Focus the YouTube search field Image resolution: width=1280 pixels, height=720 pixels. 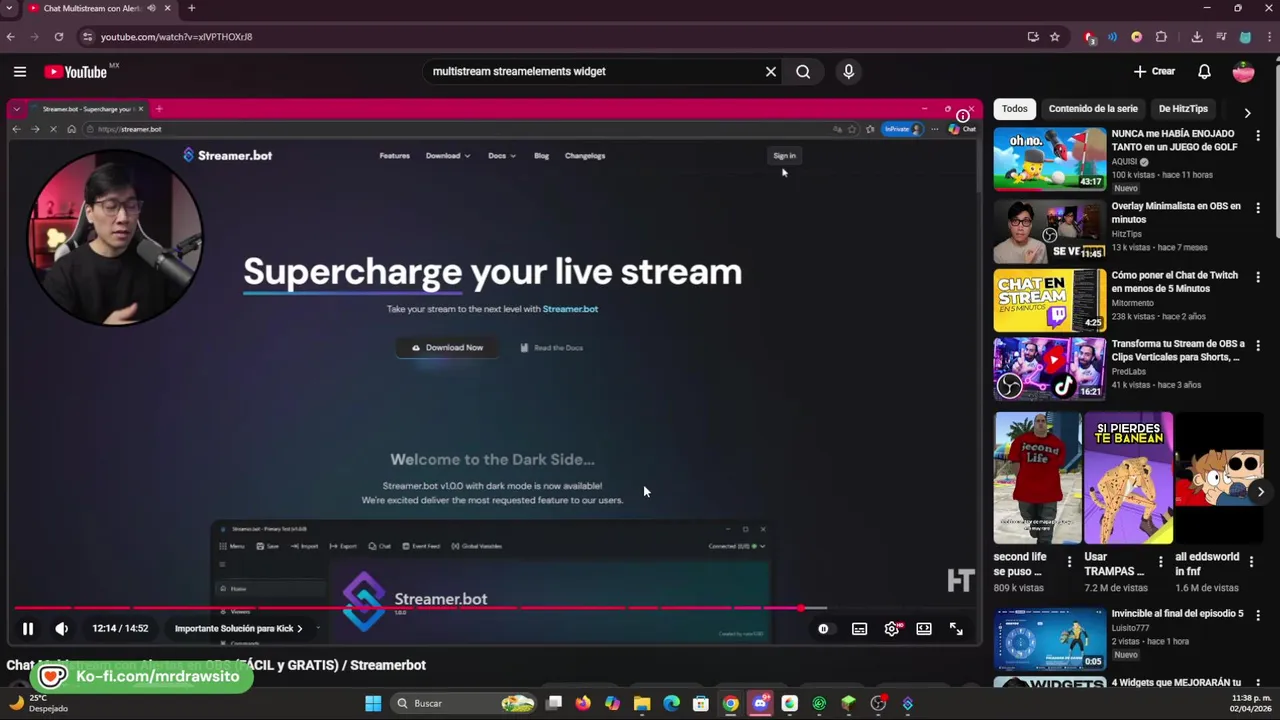tap(595, 71)
